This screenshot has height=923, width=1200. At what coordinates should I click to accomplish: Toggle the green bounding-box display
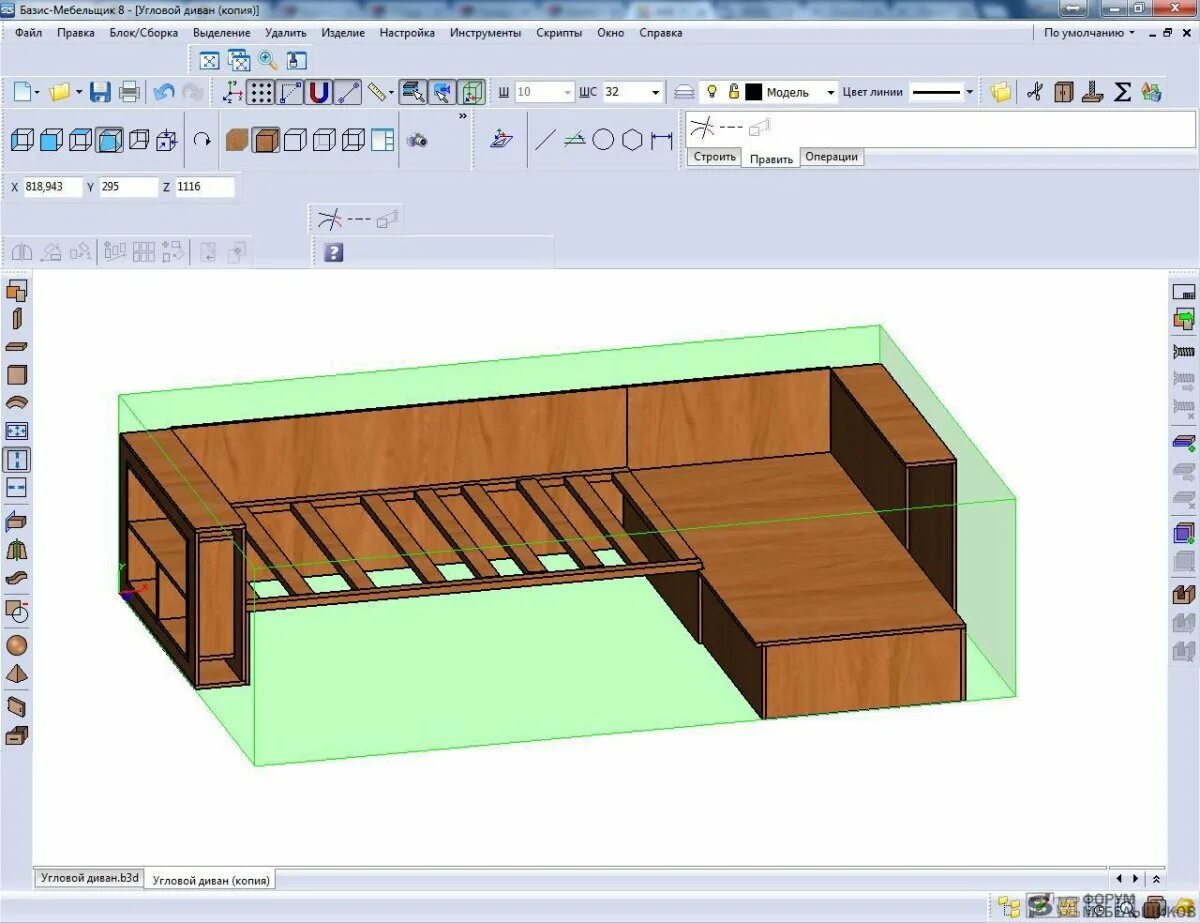(471, 92)
